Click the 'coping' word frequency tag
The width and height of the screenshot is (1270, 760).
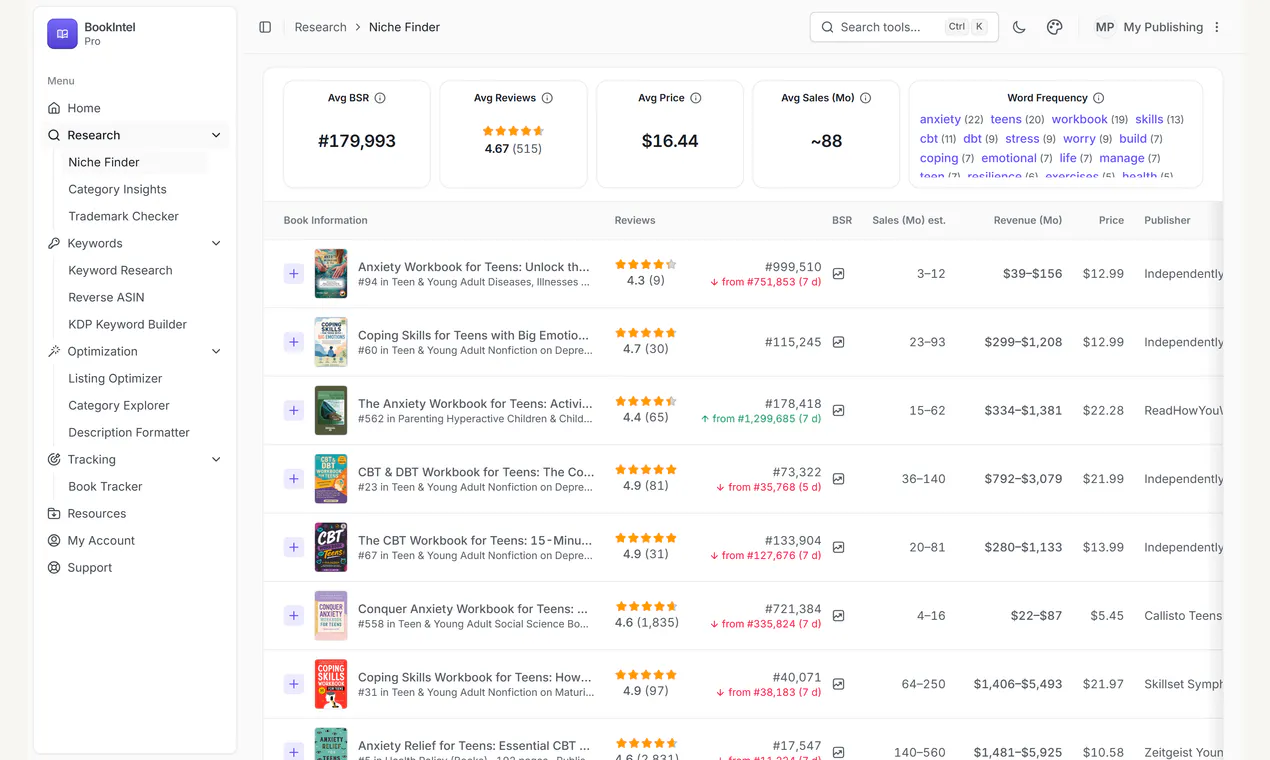[x=939, y=158]
